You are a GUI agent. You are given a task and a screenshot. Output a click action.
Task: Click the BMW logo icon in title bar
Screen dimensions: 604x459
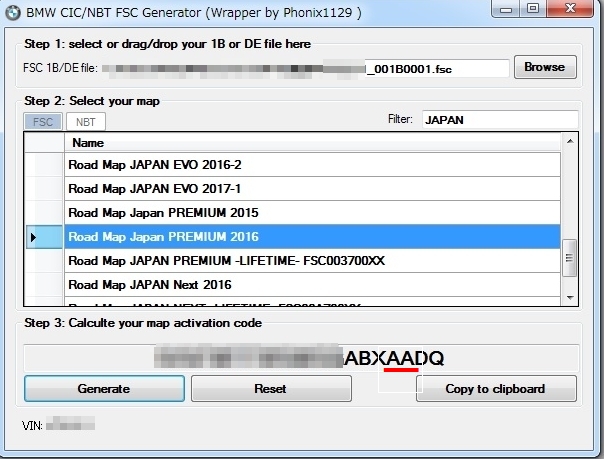click(x=13, y=13)
